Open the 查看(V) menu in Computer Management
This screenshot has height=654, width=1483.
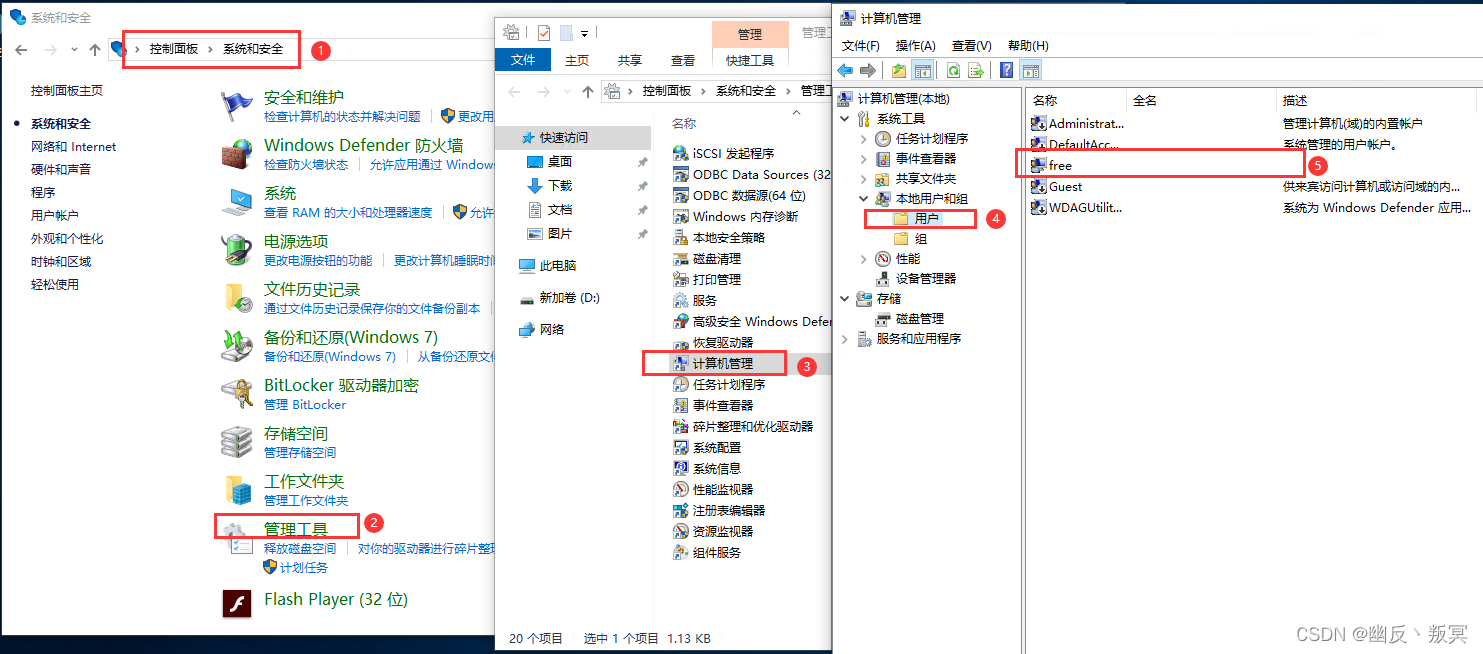(x=972, y=46)
